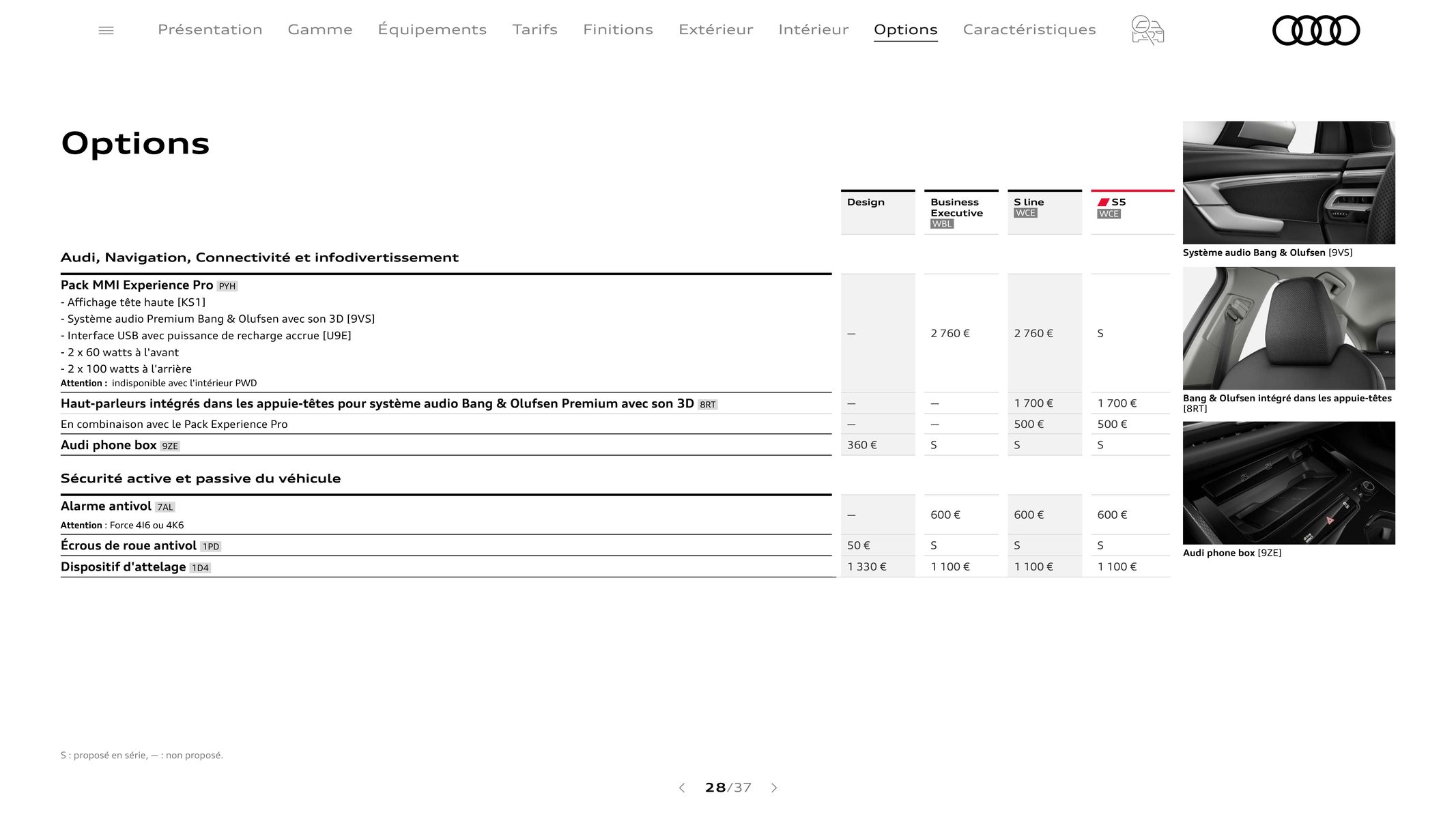Click the Bang & Olufsen door speaker photo
1456x819 pixels.
1289,182
